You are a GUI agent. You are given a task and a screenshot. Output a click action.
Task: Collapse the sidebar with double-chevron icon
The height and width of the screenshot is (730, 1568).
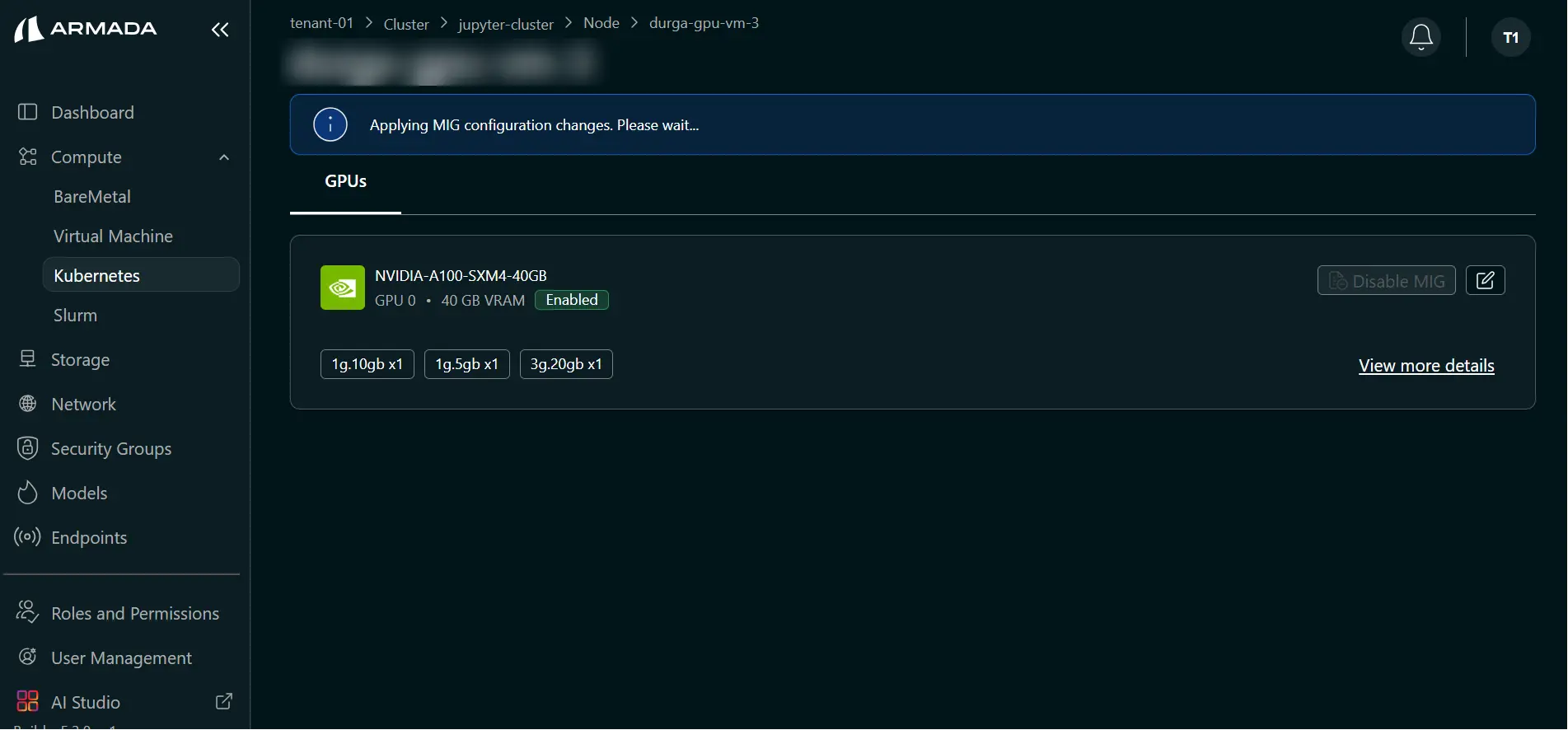point(220,30)
